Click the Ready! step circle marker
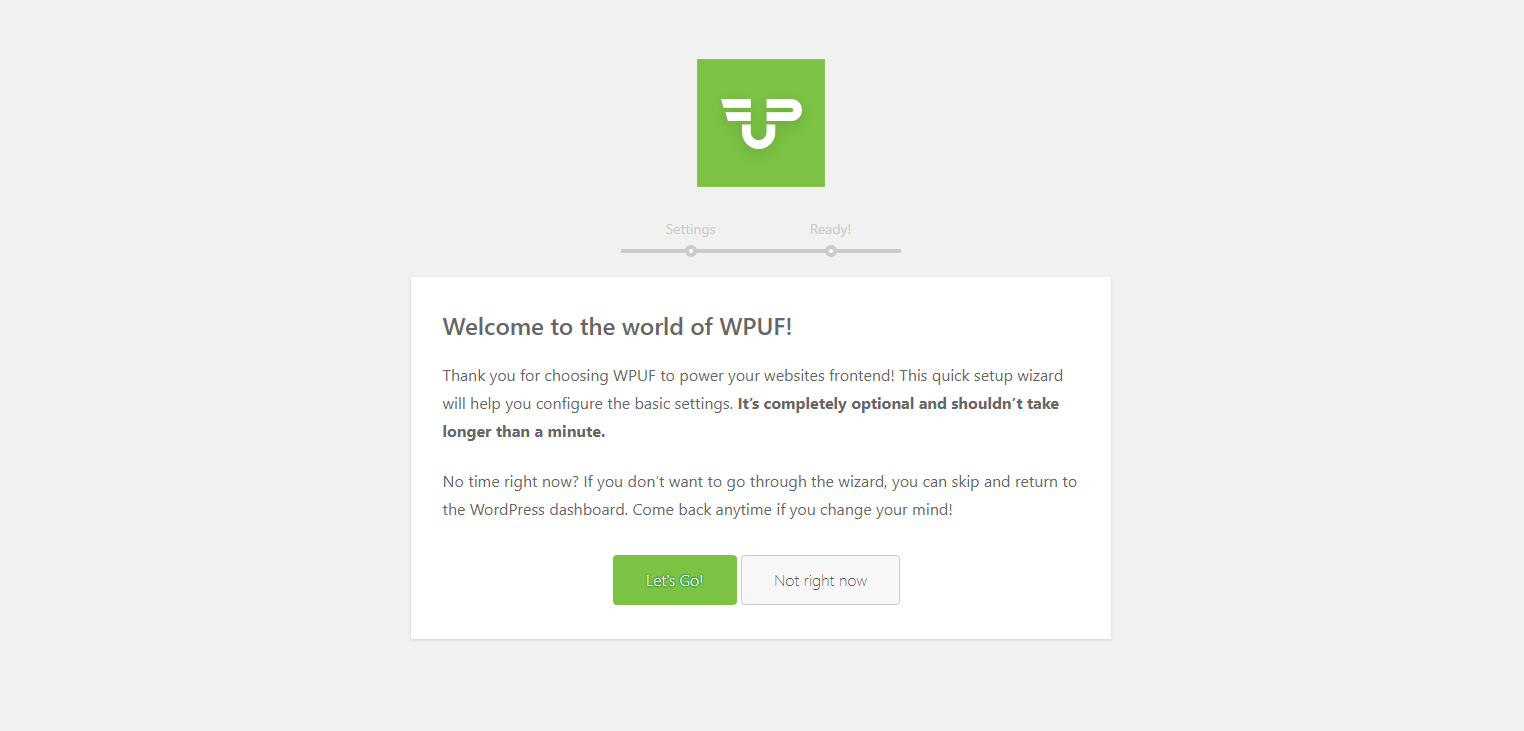This screenshot has width=1524, height=731. (x=831, y=251)
